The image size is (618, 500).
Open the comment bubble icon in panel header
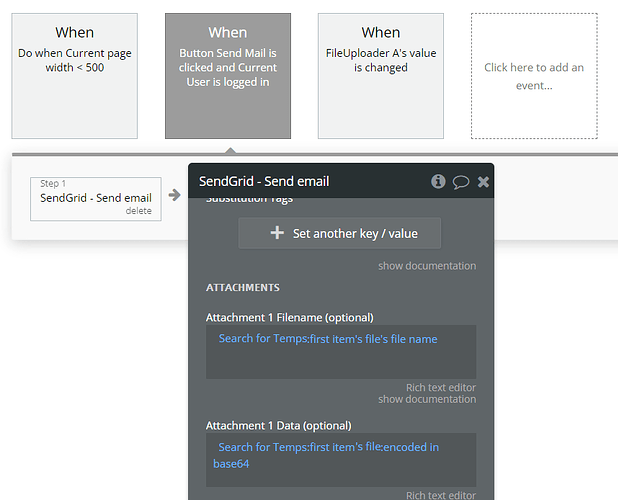click(460, 182)
